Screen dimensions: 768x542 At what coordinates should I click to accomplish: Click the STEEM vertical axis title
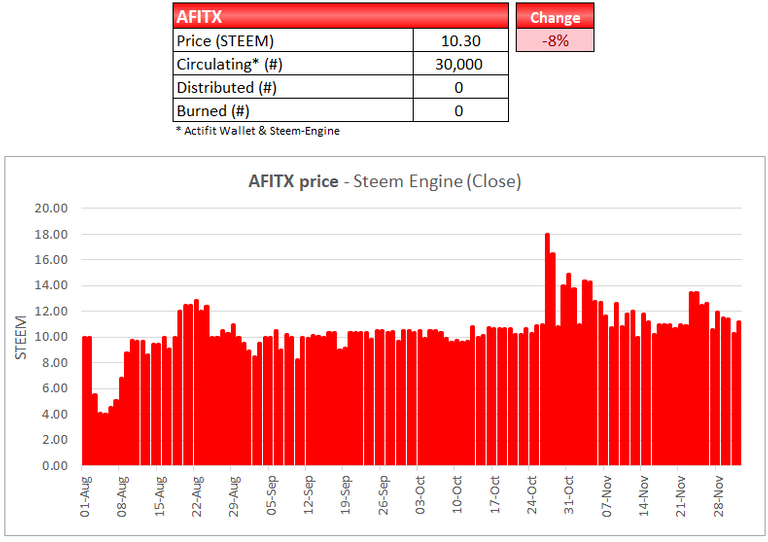tap(21, 337)
